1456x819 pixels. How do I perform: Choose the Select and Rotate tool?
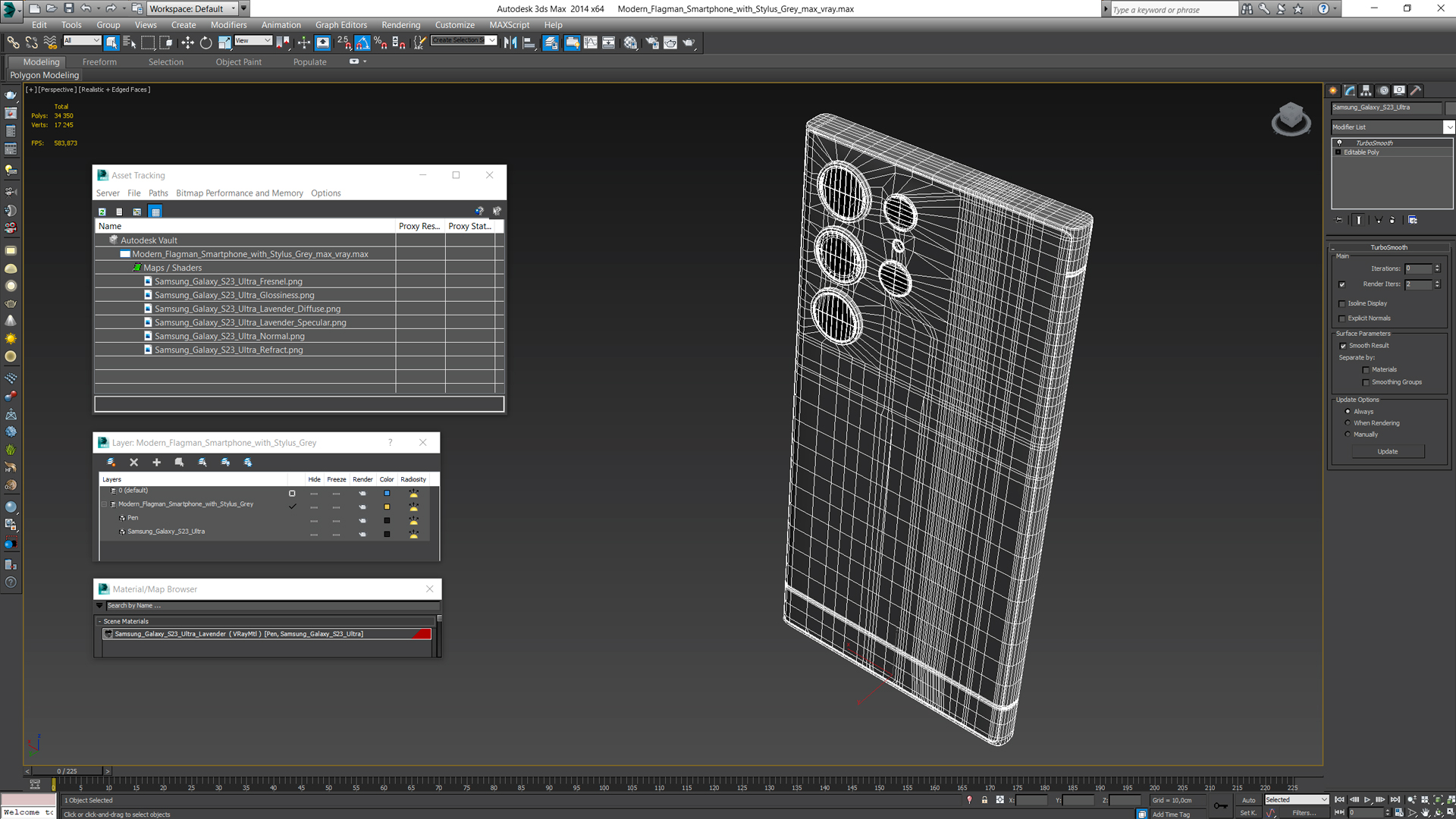pos(206,42)
